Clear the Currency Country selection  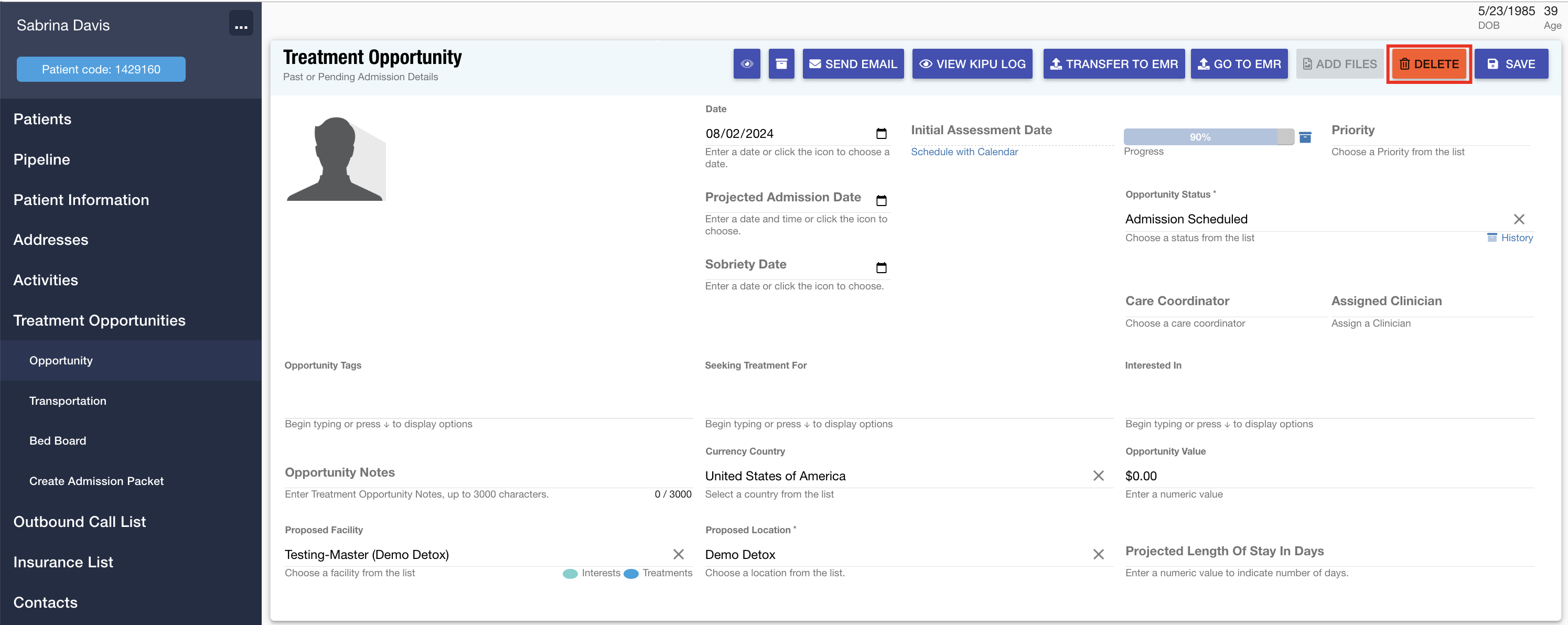click(1098, 476)
